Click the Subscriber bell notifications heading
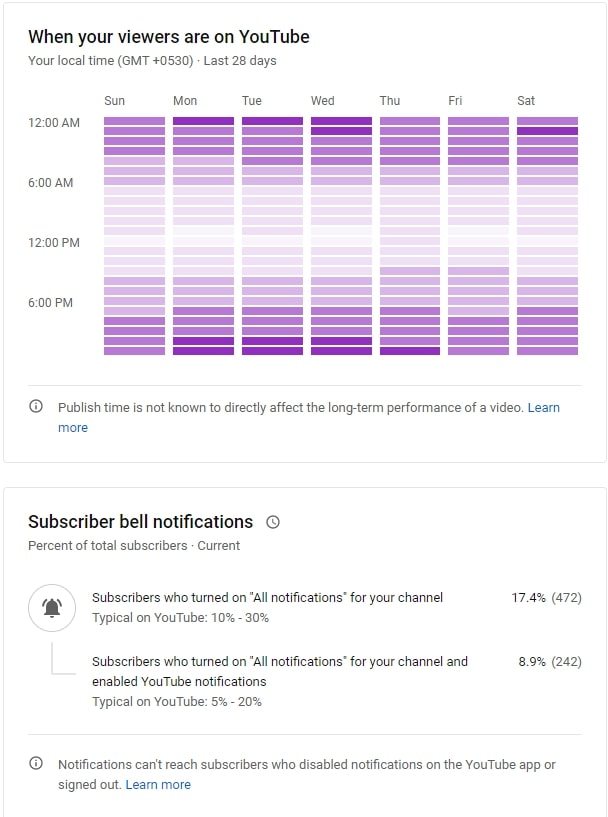Screen dimensions: 608x817 click(x=141, y=522)
